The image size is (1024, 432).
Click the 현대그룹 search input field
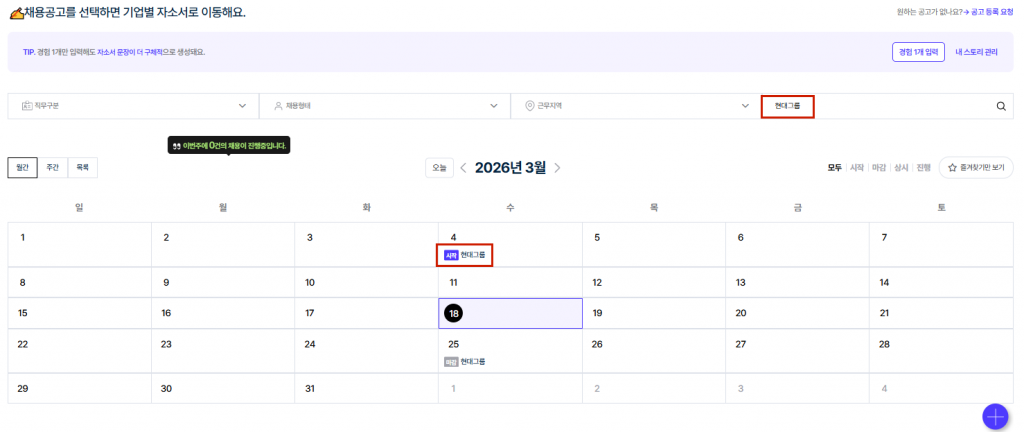coord(880,106)
